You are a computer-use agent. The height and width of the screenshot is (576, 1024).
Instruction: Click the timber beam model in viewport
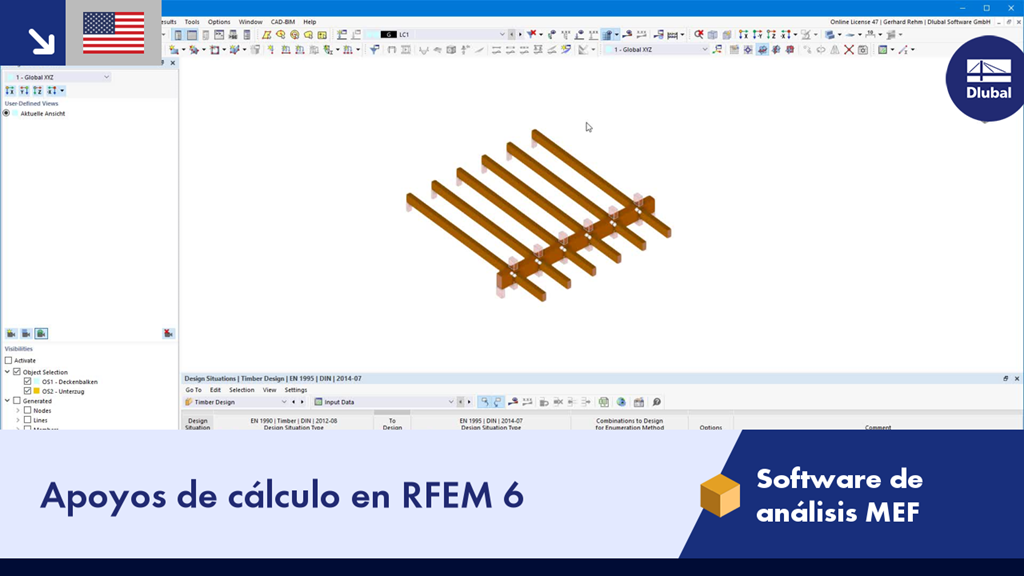pyautogui.click(x=539, y=216)
